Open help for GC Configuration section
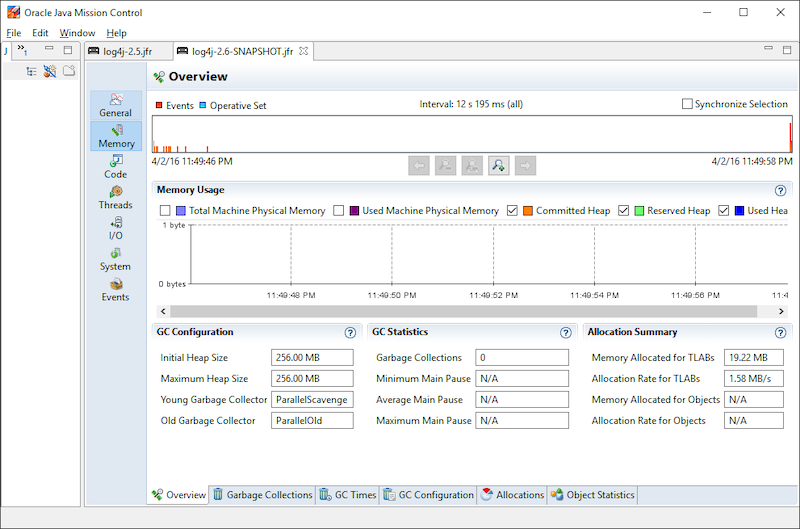 [x=350, y=333]
